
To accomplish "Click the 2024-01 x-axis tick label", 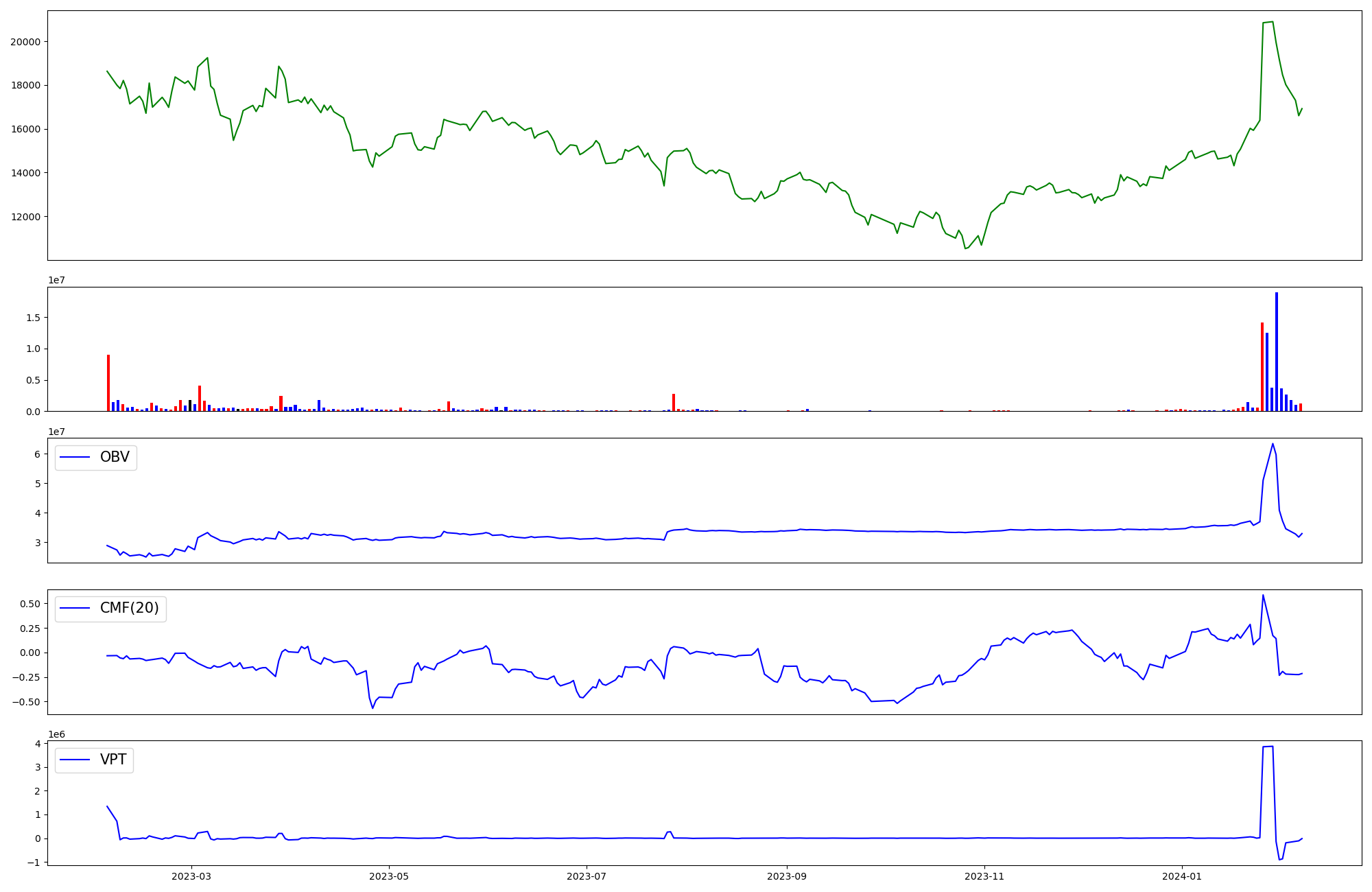I will click(x=1182, y=876).
